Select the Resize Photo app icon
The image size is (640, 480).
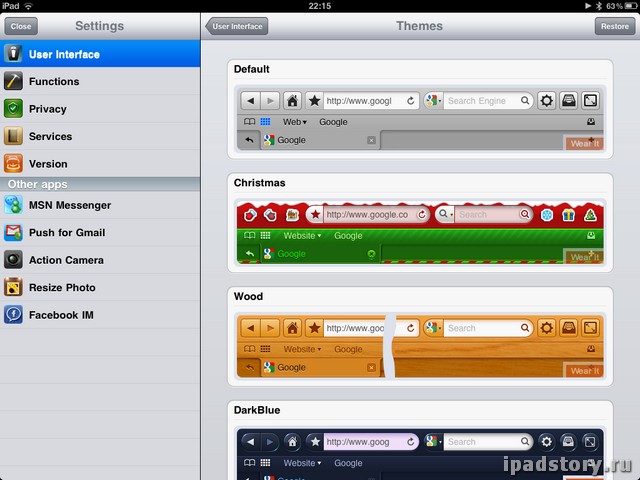click(13, 288)
